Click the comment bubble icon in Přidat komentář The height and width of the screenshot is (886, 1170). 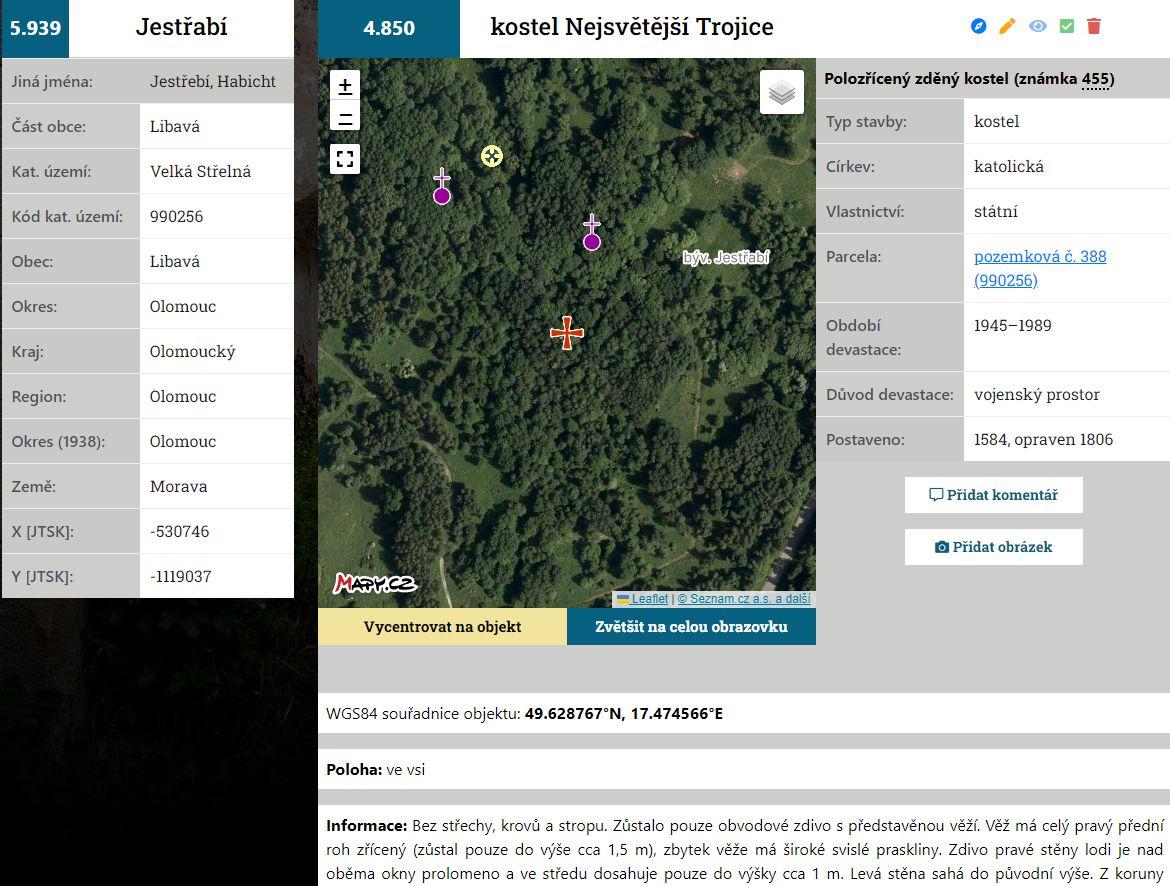[936, 495]
